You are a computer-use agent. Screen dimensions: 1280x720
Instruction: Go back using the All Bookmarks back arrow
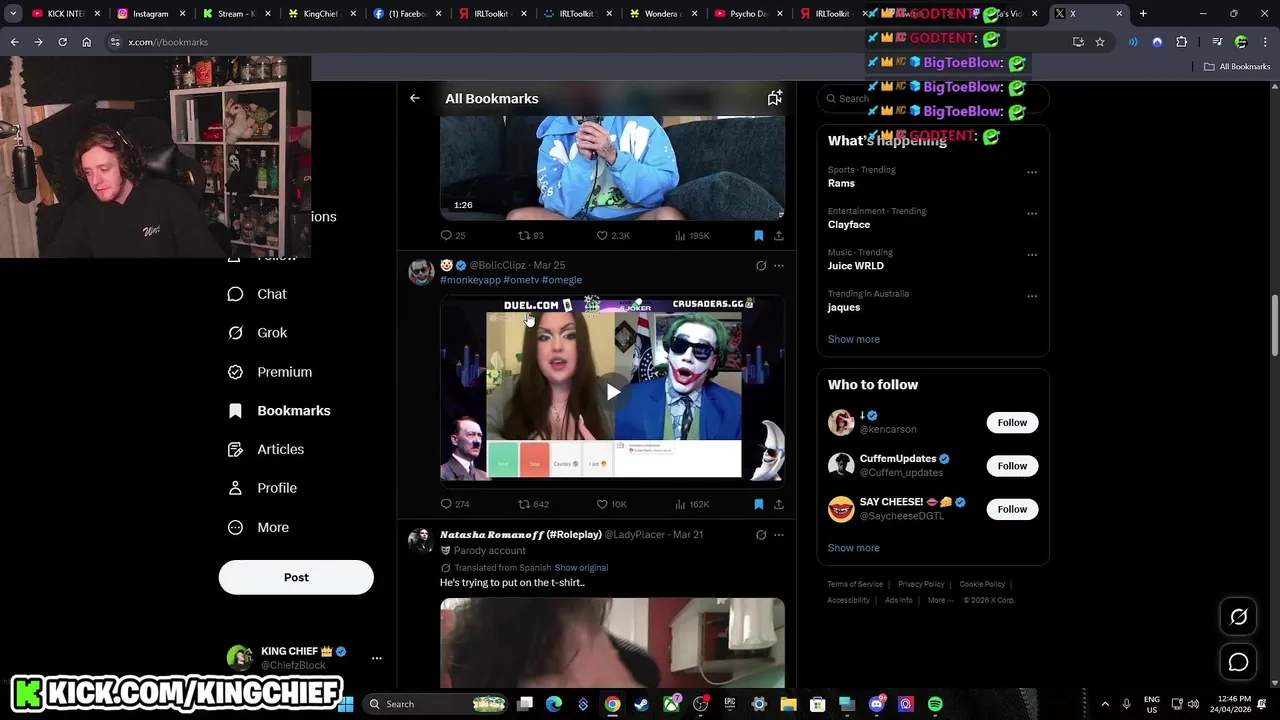(x=415, y=98)
